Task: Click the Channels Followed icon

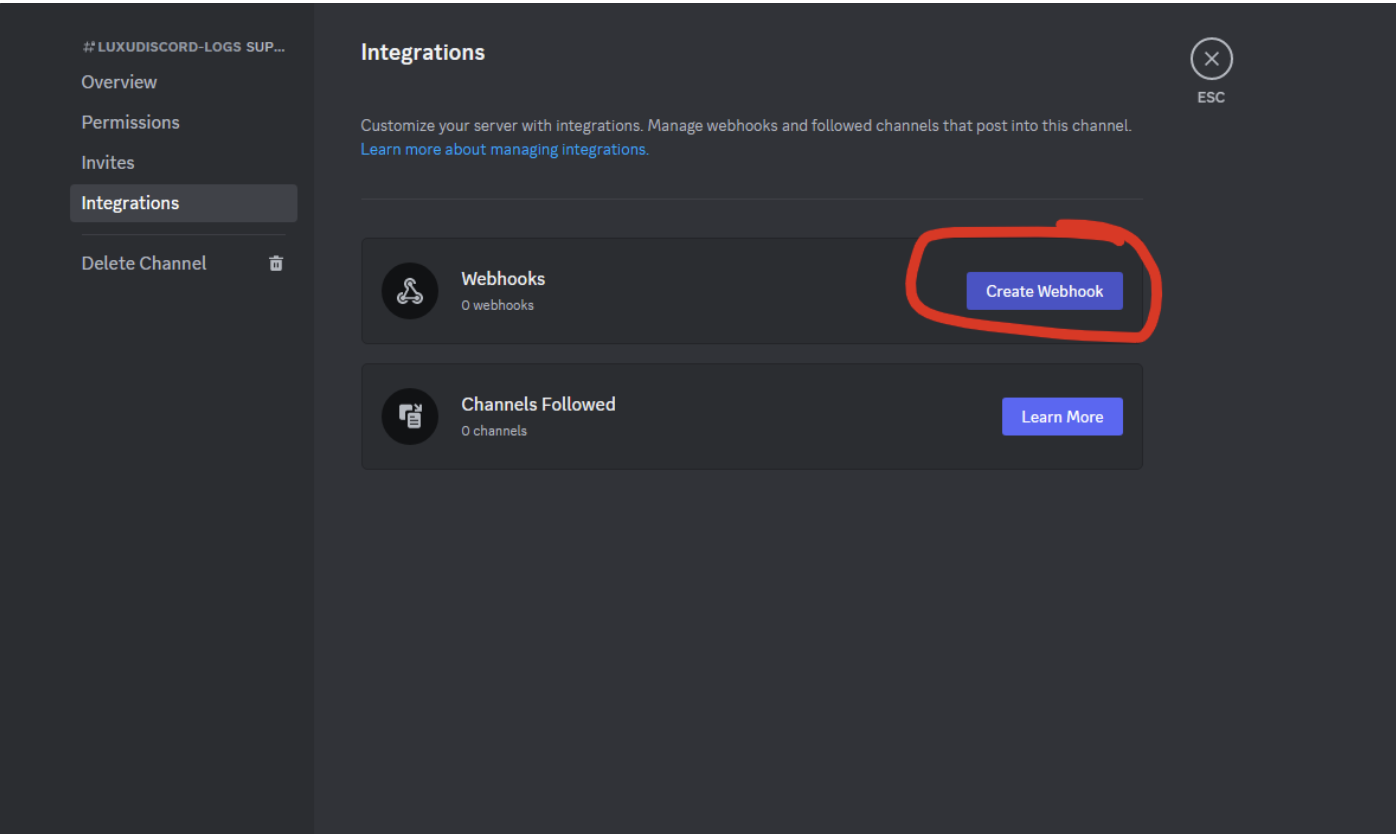Action: coord(410,417)
